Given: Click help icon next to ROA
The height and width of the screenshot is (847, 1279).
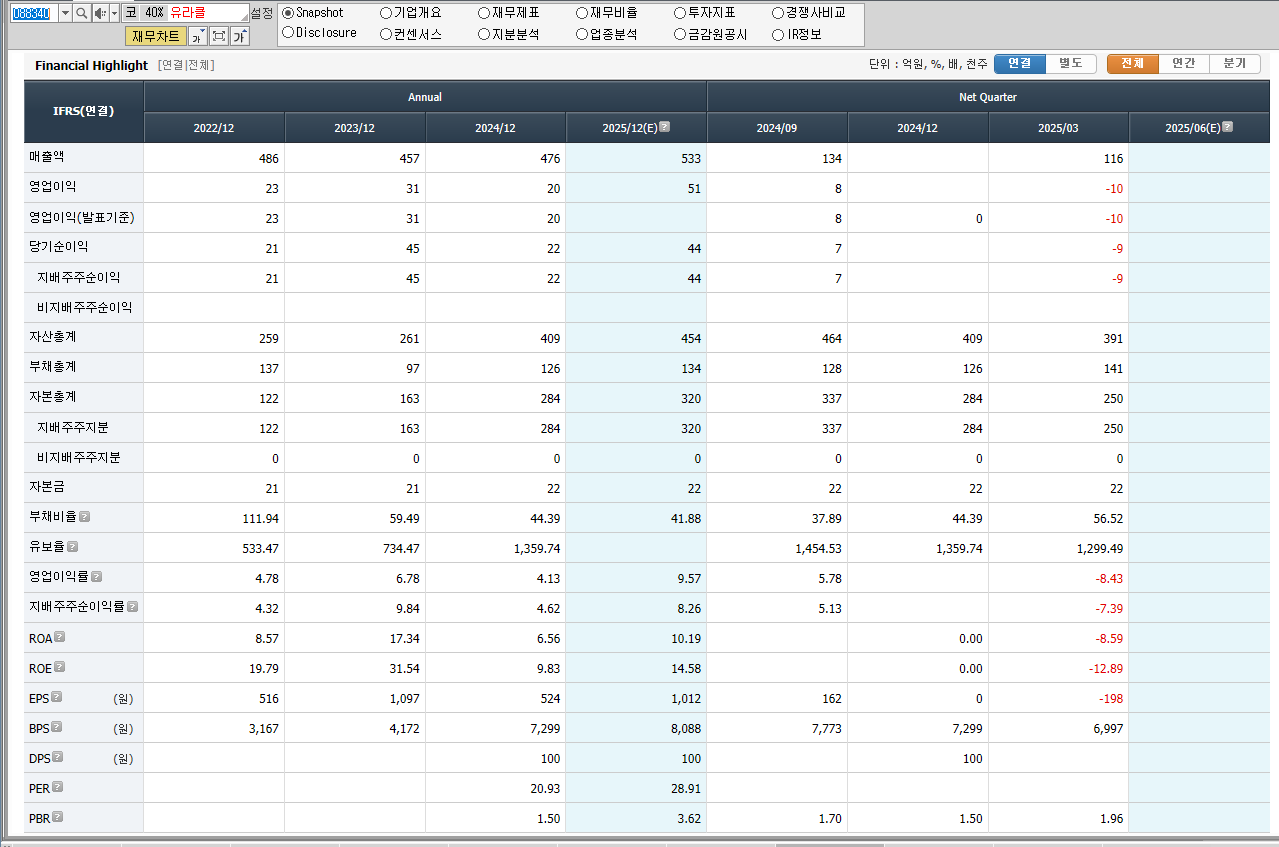Looking at the screenshot, I should coord(60,637).
